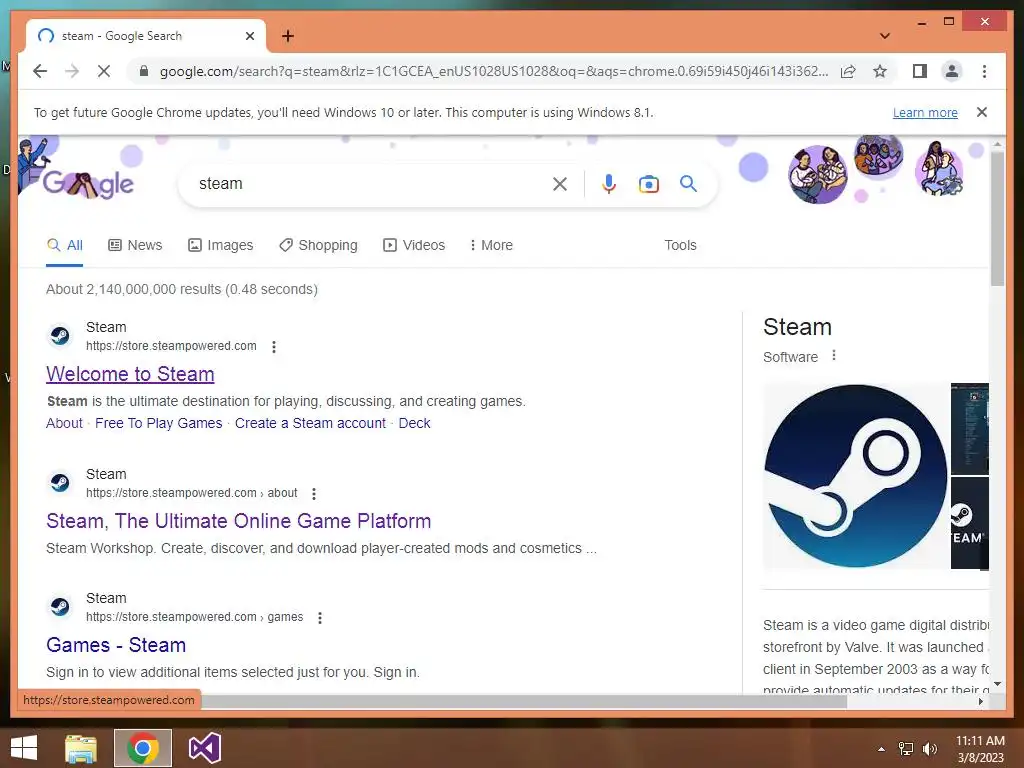This screenshot has height=768, width=1024.
Task: Open the tab search dropdown chevron
Action: [885, 36]
